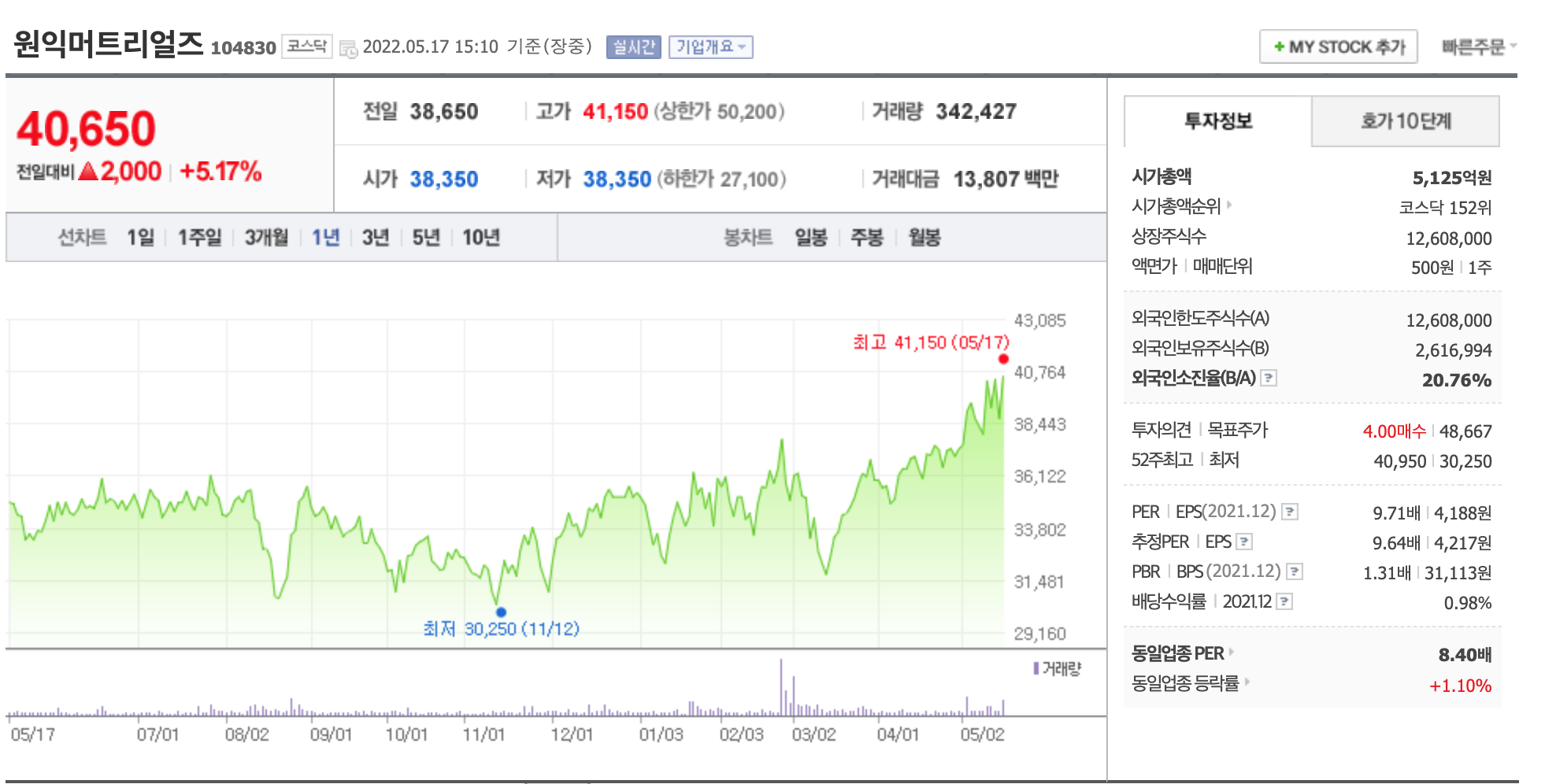Screen dimensions: 1545x784
Task: Click the help icon beside 외국인소진율(B/A)
Action: click(1269, 378)
